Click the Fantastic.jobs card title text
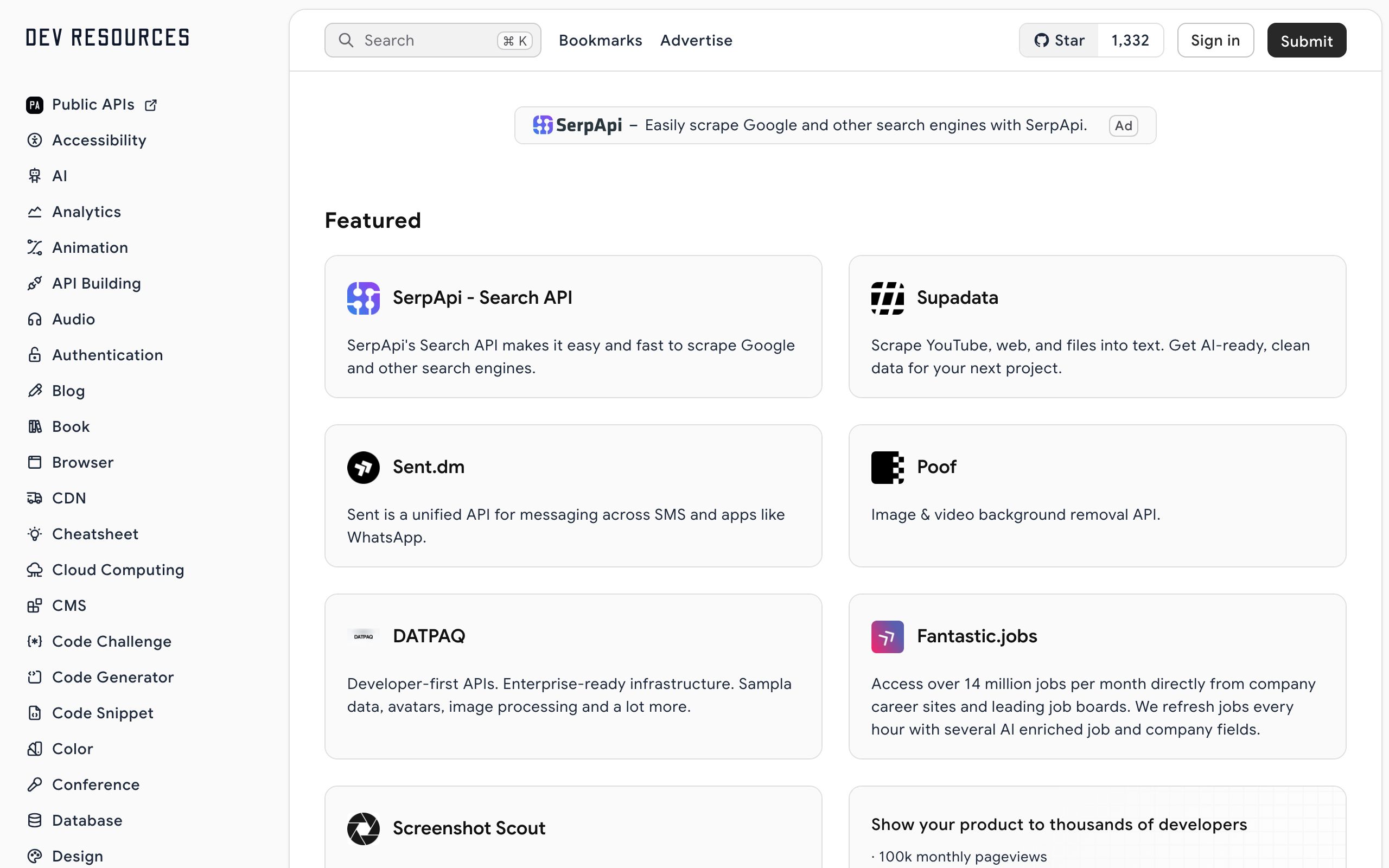The width and height of the screenshot is (1389, 868). [x=977, y=636]
